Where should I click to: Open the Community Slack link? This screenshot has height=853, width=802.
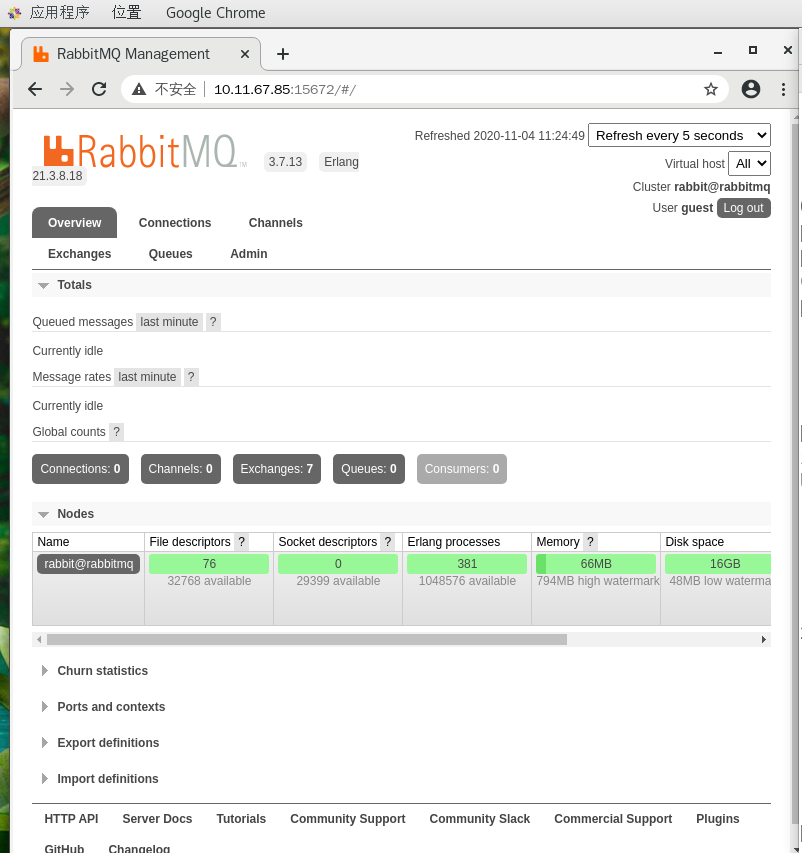(479, 819)
